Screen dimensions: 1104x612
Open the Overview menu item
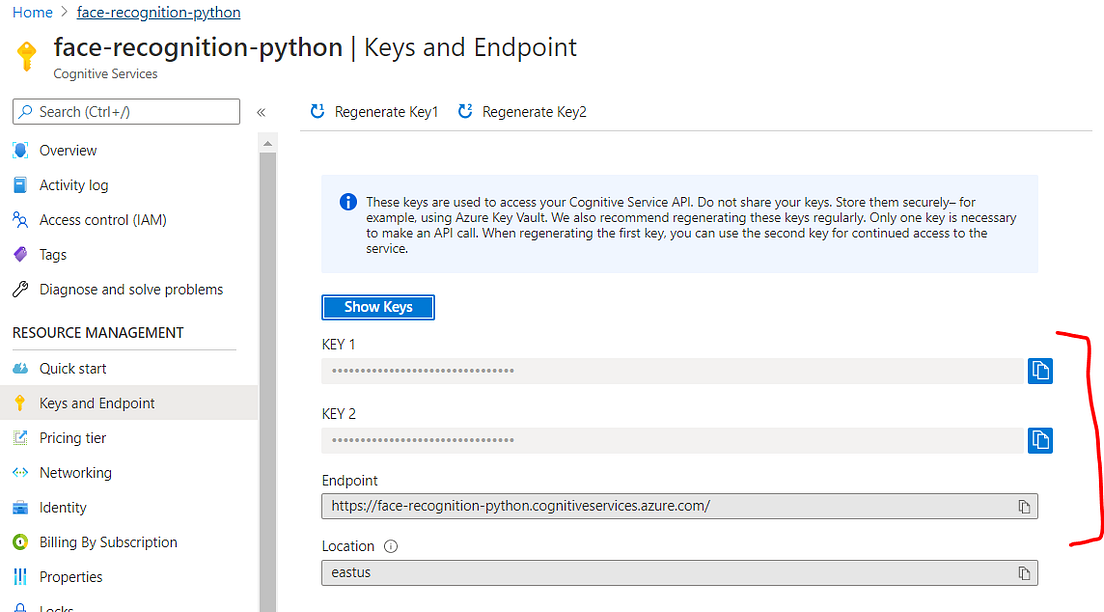(68, 151)
